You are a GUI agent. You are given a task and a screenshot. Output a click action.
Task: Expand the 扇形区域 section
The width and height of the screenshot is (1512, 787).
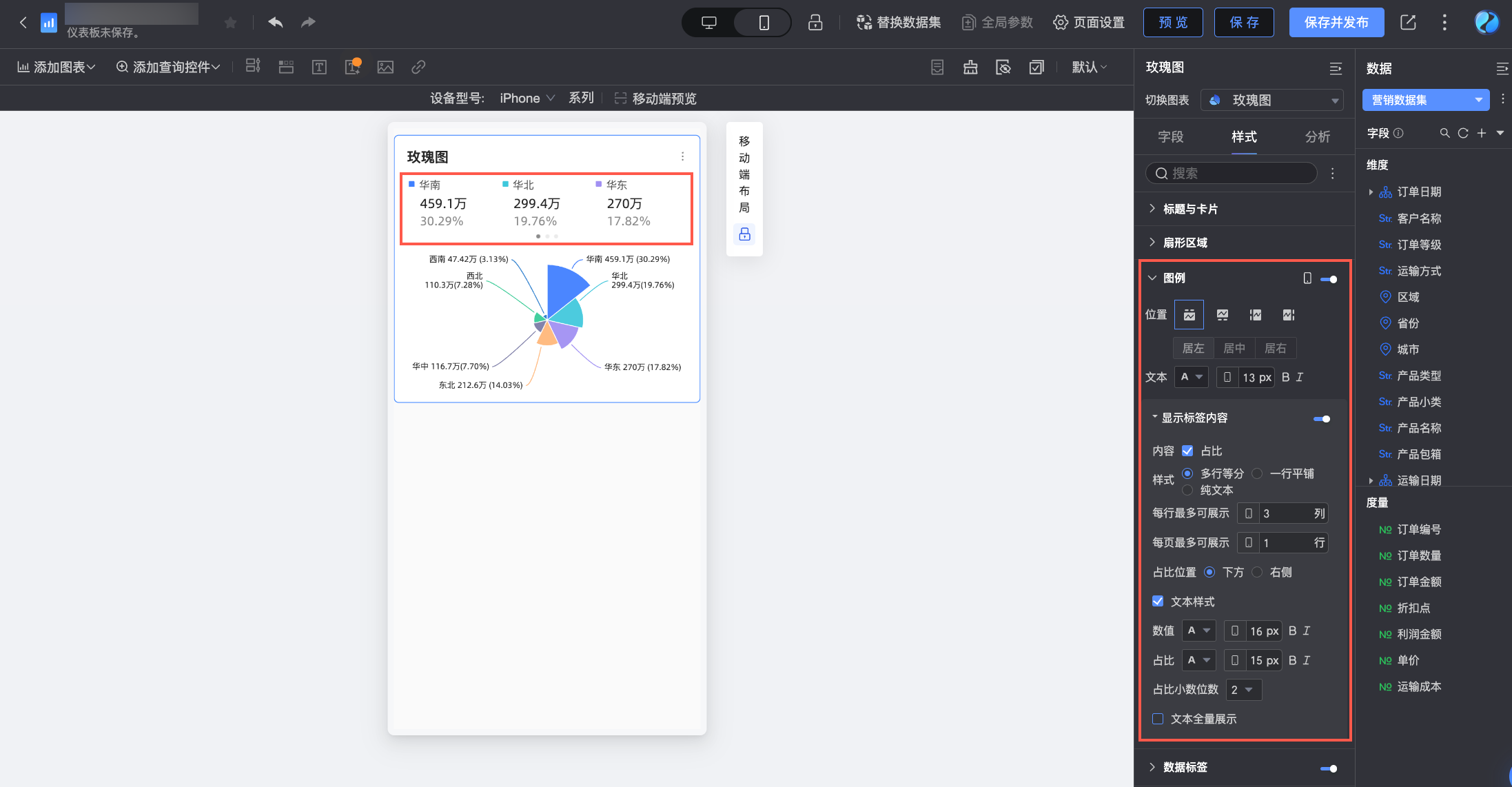coord(1185,243)
